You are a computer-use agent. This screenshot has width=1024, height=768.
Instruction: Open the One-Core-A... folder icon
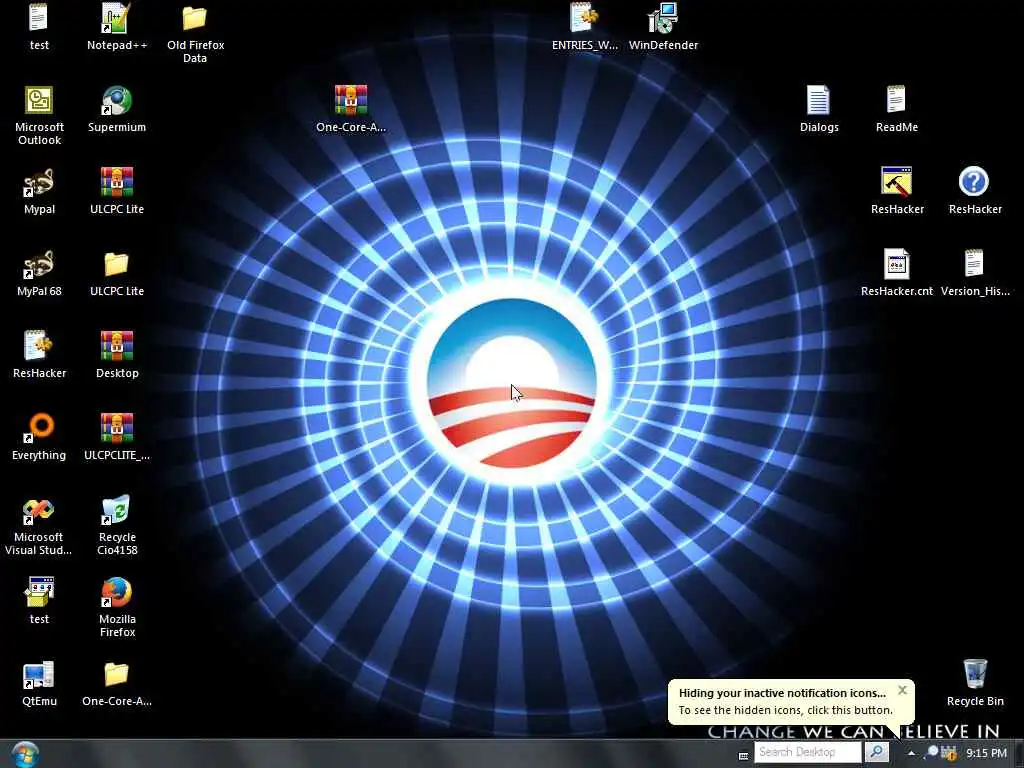click(117, 683)
